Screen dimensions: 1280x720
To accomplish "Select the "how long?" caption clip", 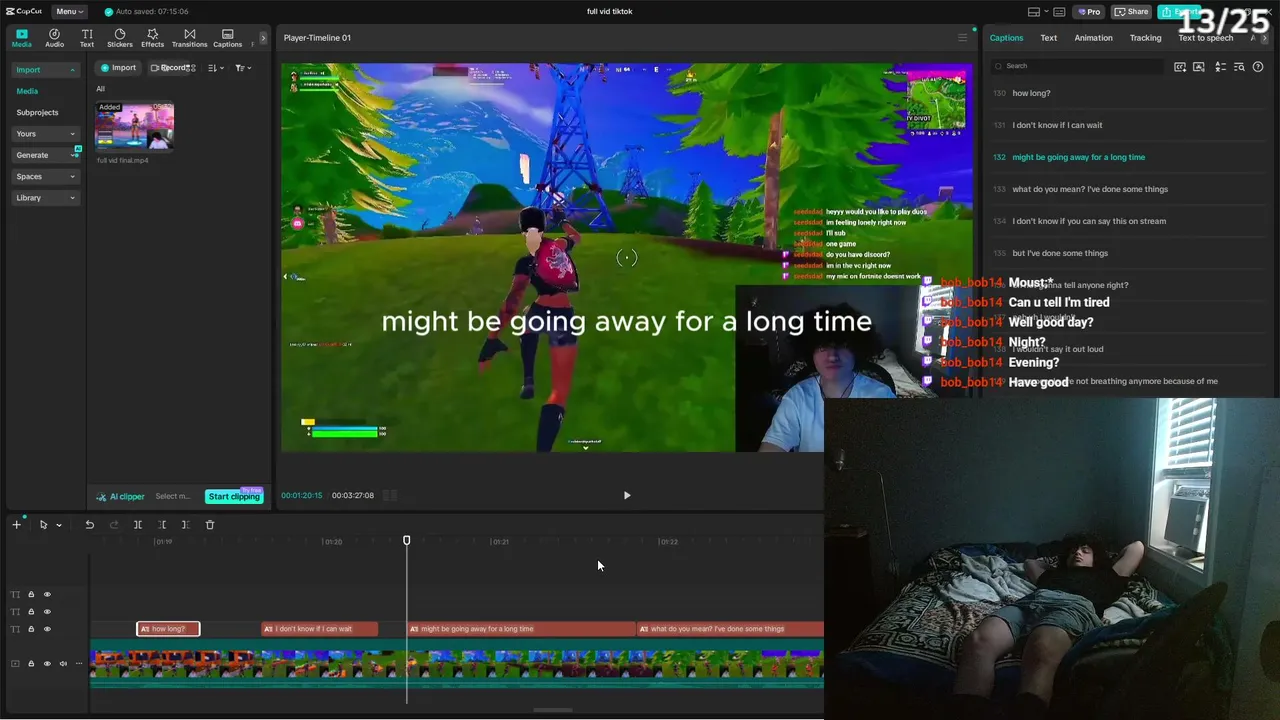I will [x=168, y=629].
